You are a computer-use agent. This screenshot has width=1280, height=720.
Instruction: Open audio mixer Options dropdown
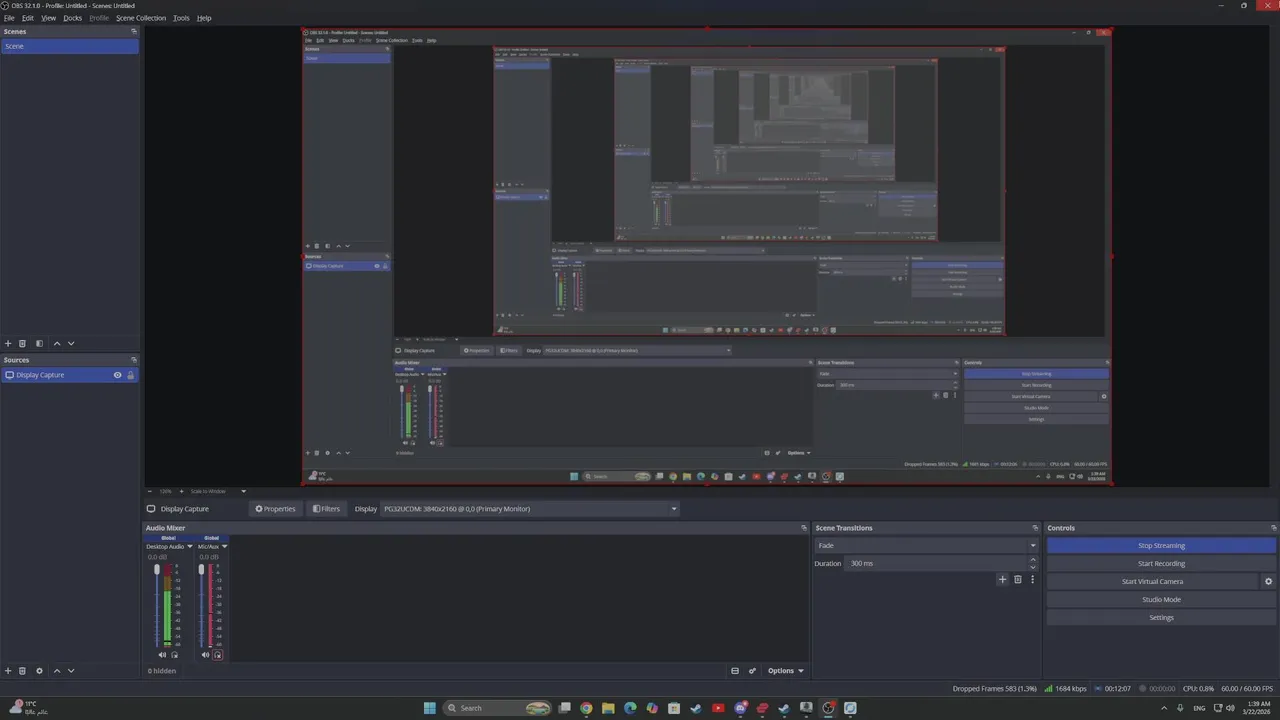785,671
